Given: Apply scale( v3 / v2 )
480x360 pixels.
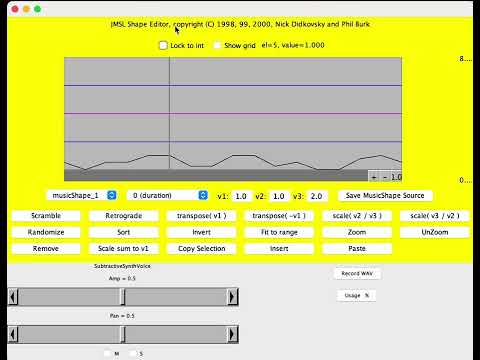Looking at the screenshot, I should tap(435, 216).
